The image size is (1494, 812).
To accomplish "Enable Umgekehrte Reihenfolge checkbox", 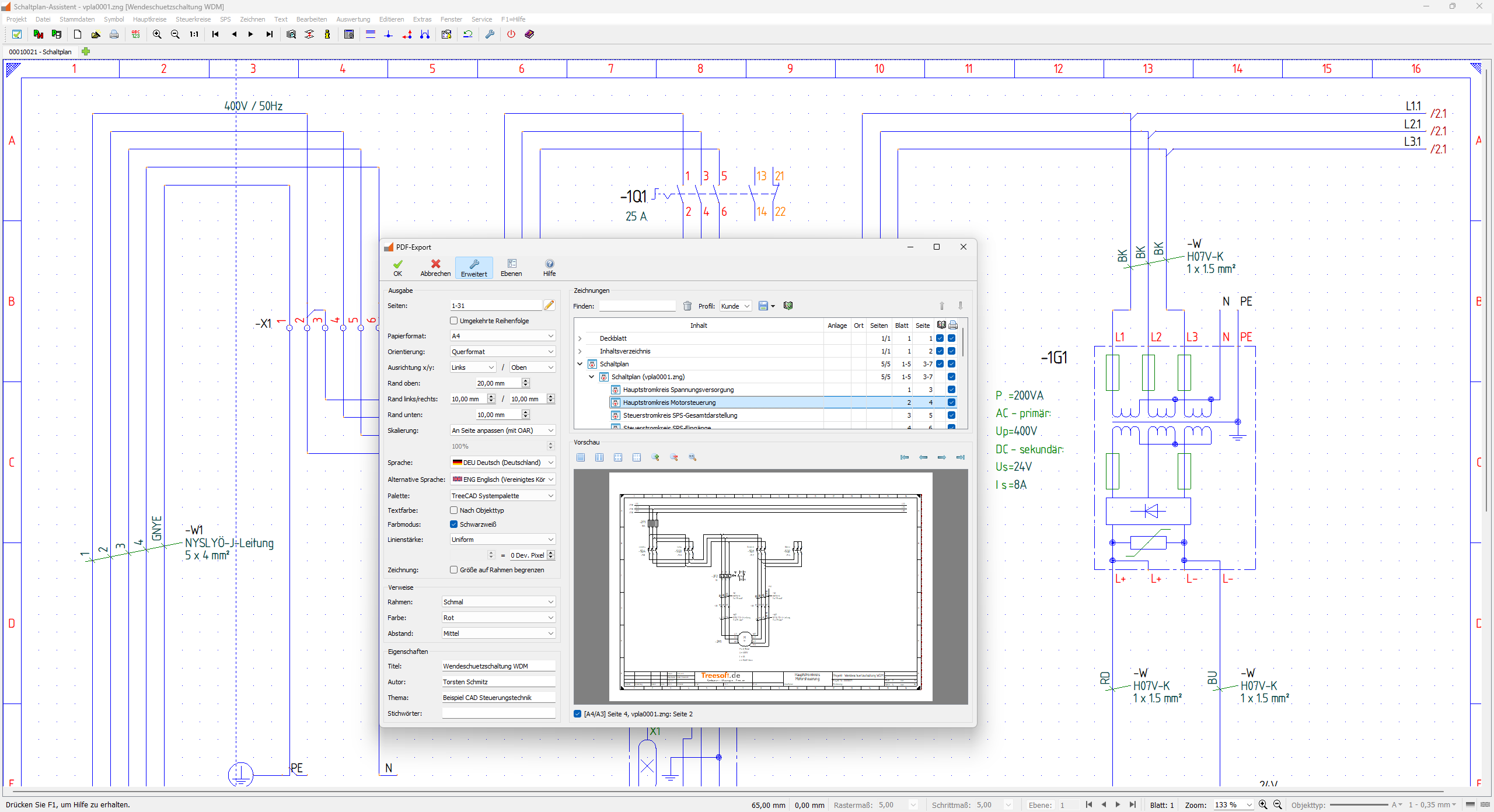I will (453, 321).
